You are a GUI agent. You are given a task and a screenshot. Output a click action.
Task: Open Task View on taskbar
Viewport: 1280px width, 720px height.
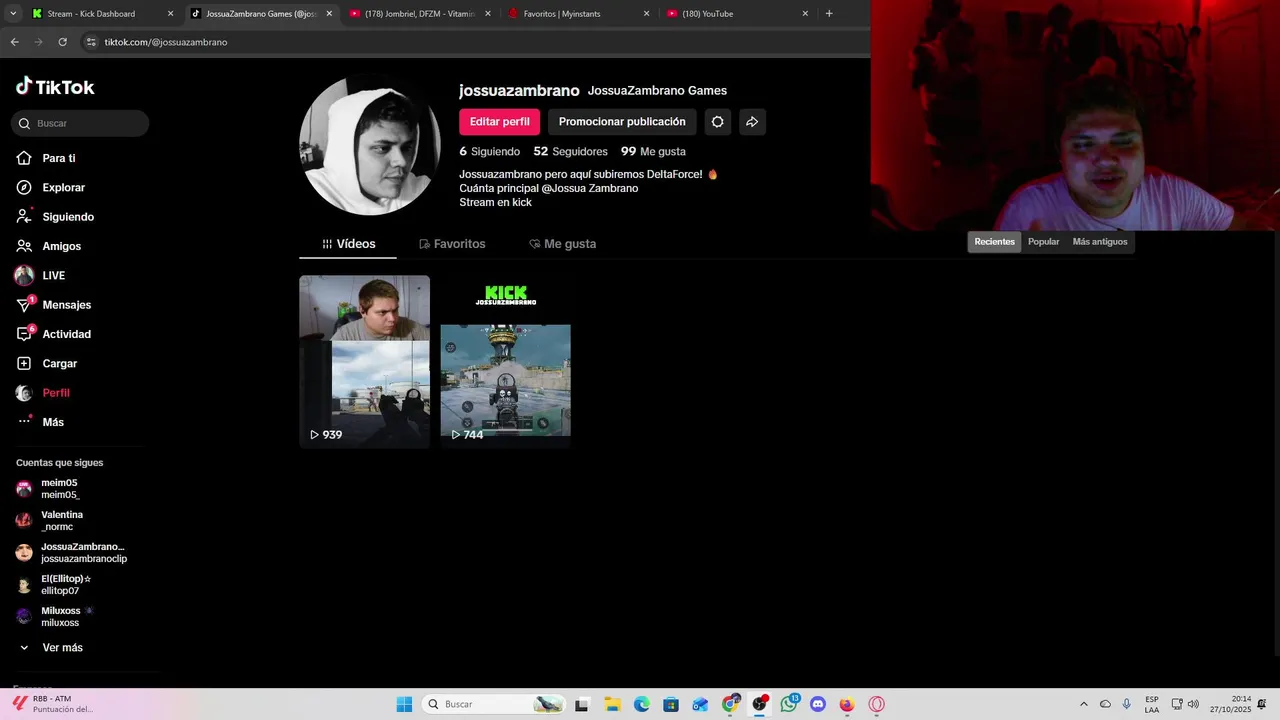tap(582, 704)
